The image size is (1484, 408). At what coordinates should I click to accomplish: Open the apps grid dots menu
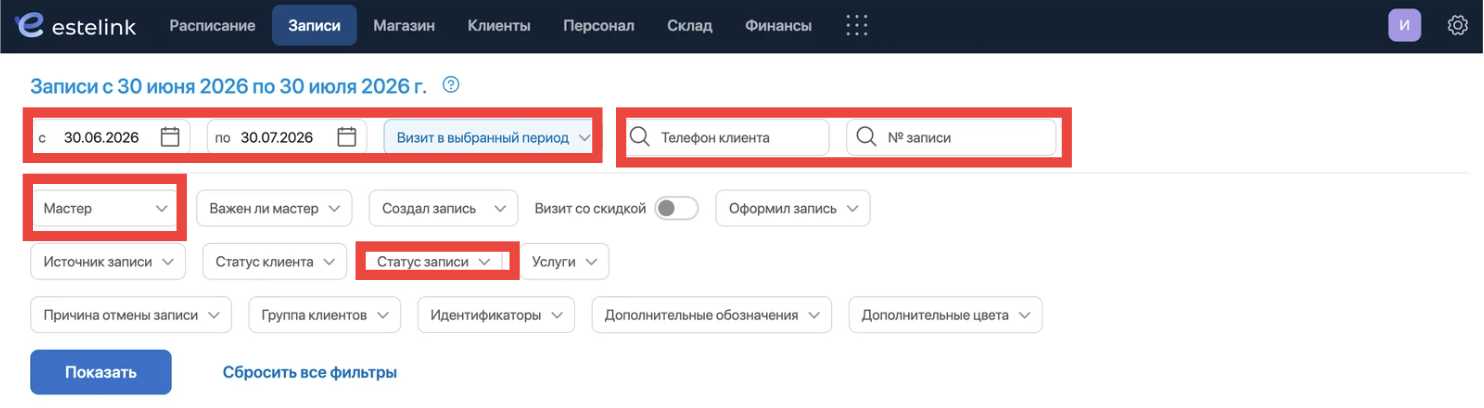pyautogui.click(x=856, y=26)
